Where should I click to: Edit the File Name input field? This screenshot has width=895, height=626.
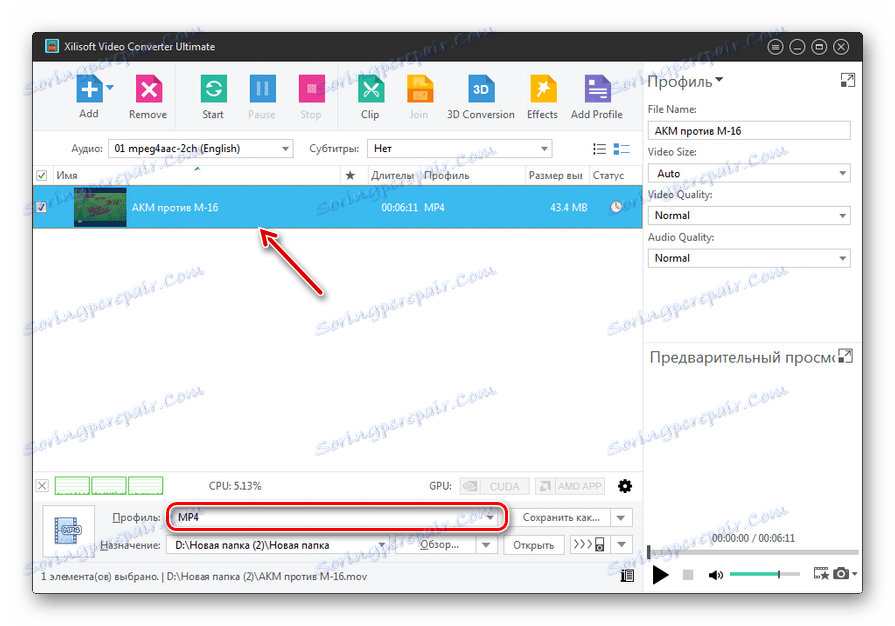(x=749, y=131)
